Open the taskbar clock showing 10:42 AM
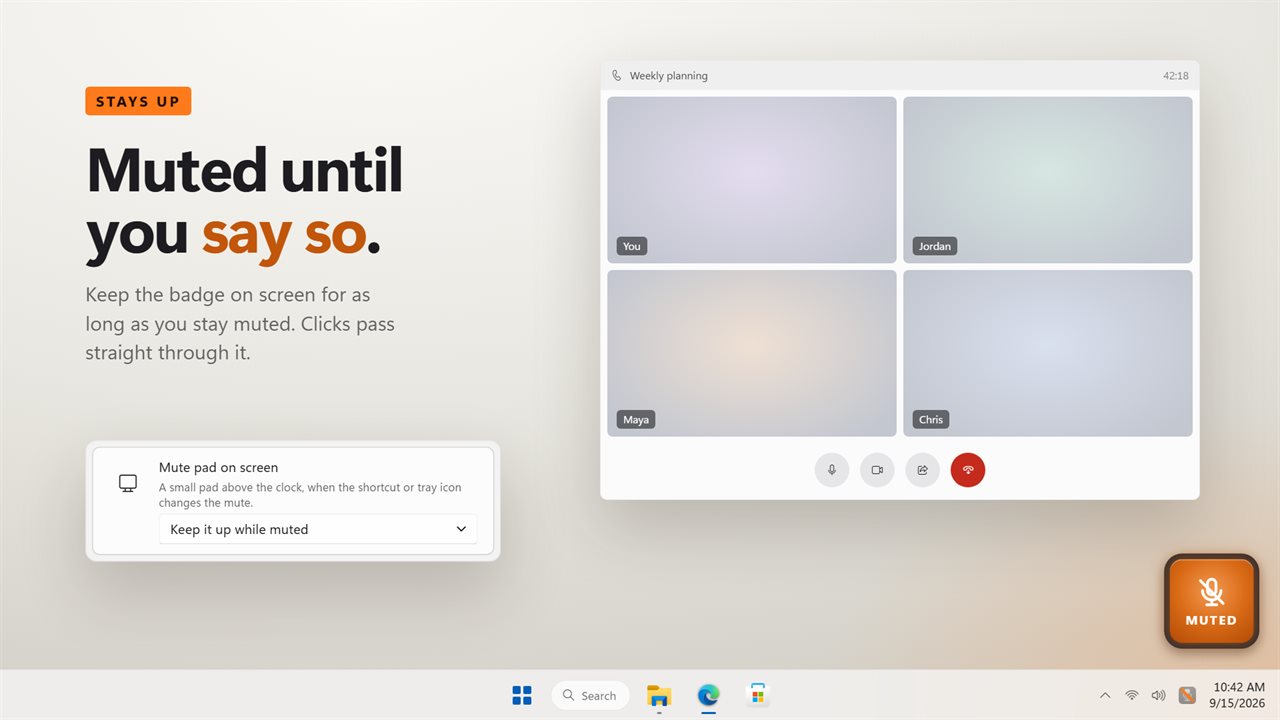Screen dimensions: 1280x720 pos(1239,695)
